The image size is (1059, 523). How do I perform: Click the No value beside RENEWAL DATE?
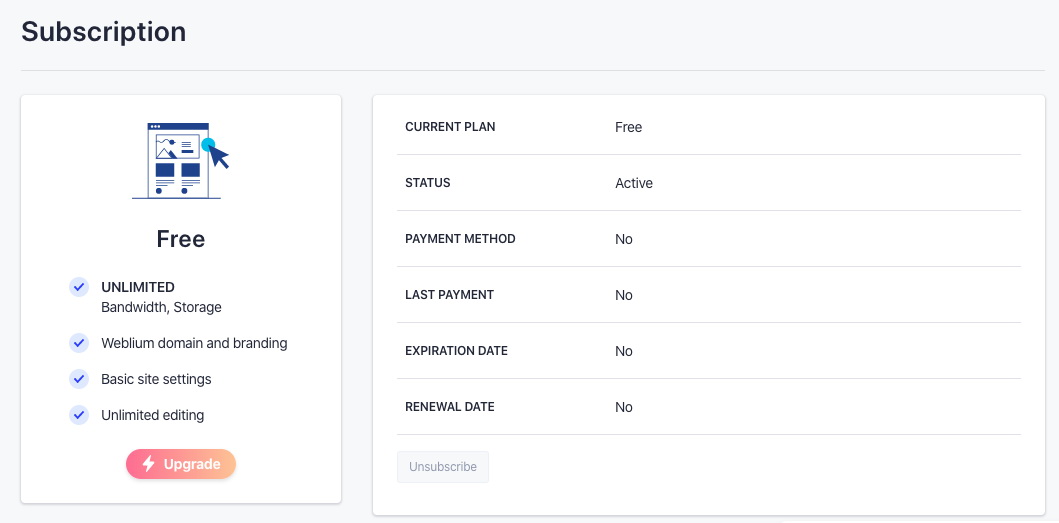624,407
